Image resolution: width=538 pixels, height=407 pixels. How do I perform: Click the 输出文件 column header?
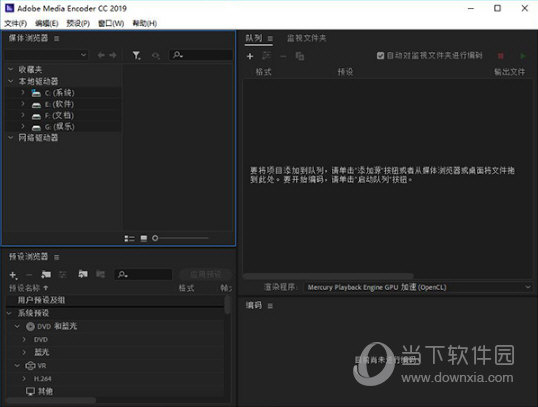[509, 72]
